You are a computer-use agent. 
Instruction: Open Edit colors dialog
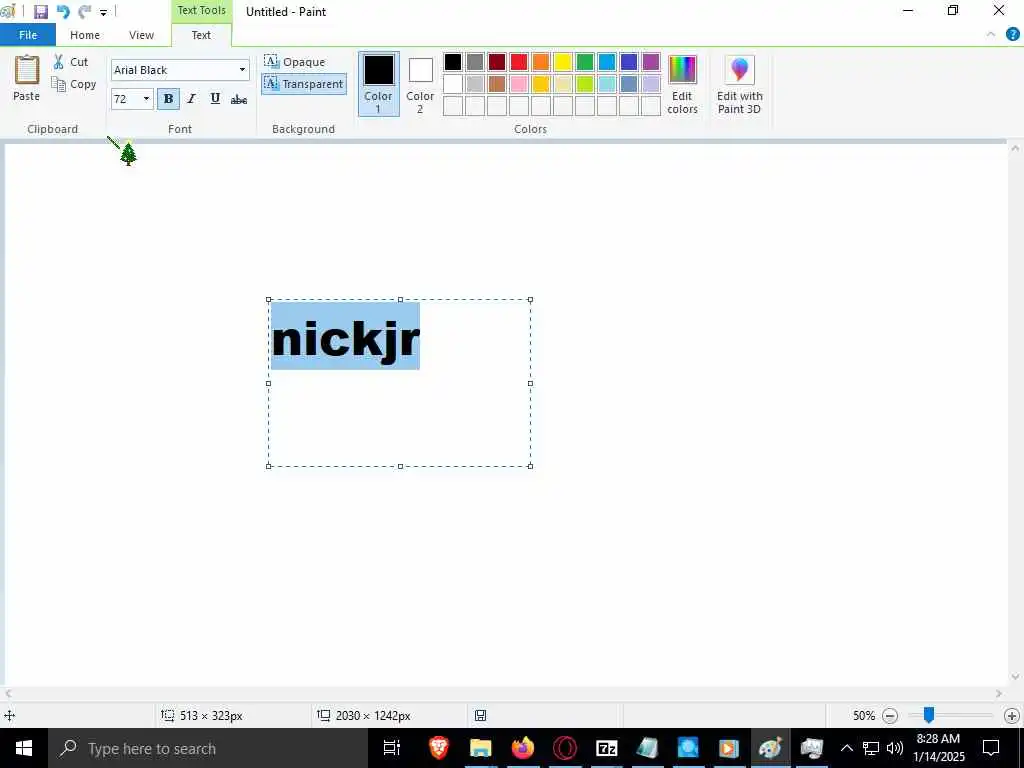point(682,84)
